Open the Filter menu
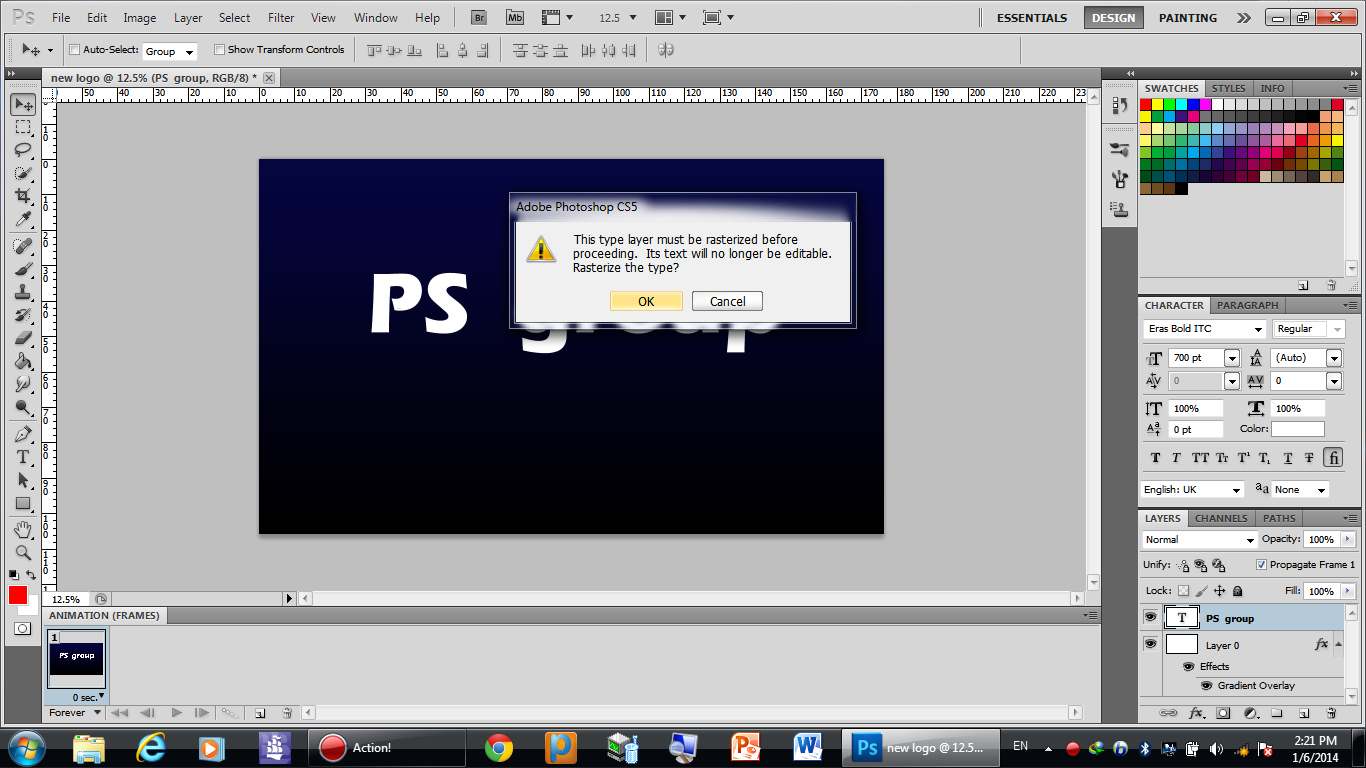 [x=281, y=18]
